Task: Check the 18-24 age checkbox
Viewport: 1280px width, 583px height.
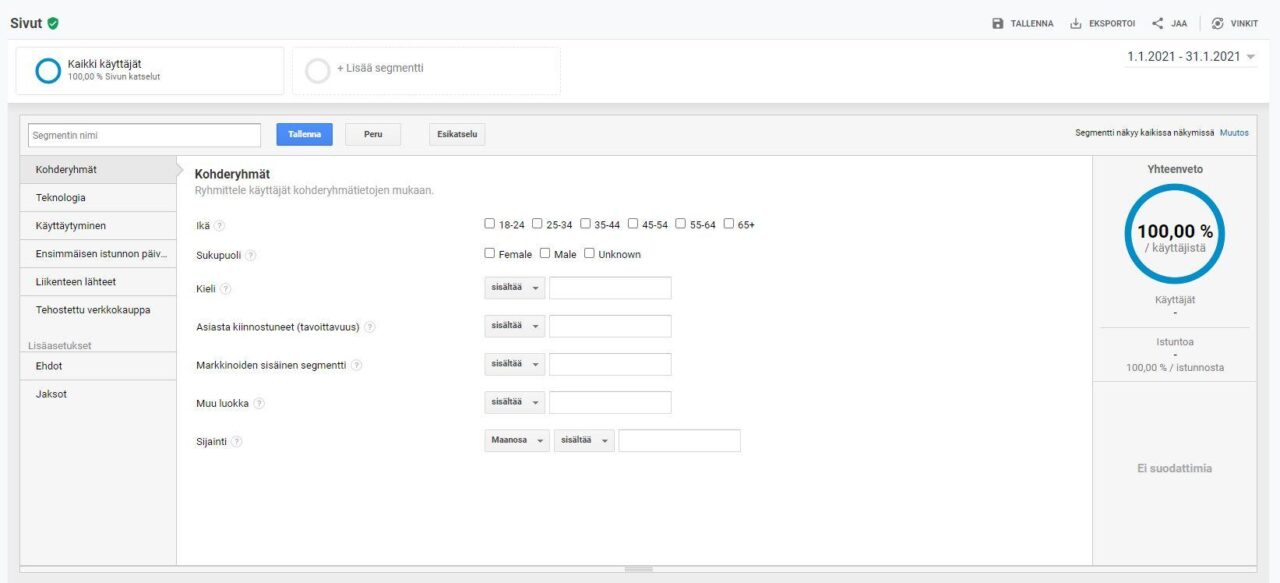Action: [x=490, y=224]
